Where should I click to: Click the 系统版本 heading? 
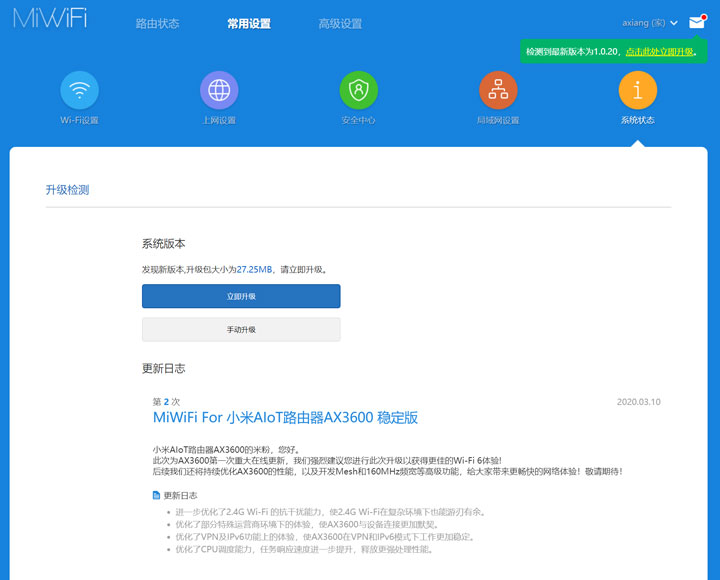point(163,243)
